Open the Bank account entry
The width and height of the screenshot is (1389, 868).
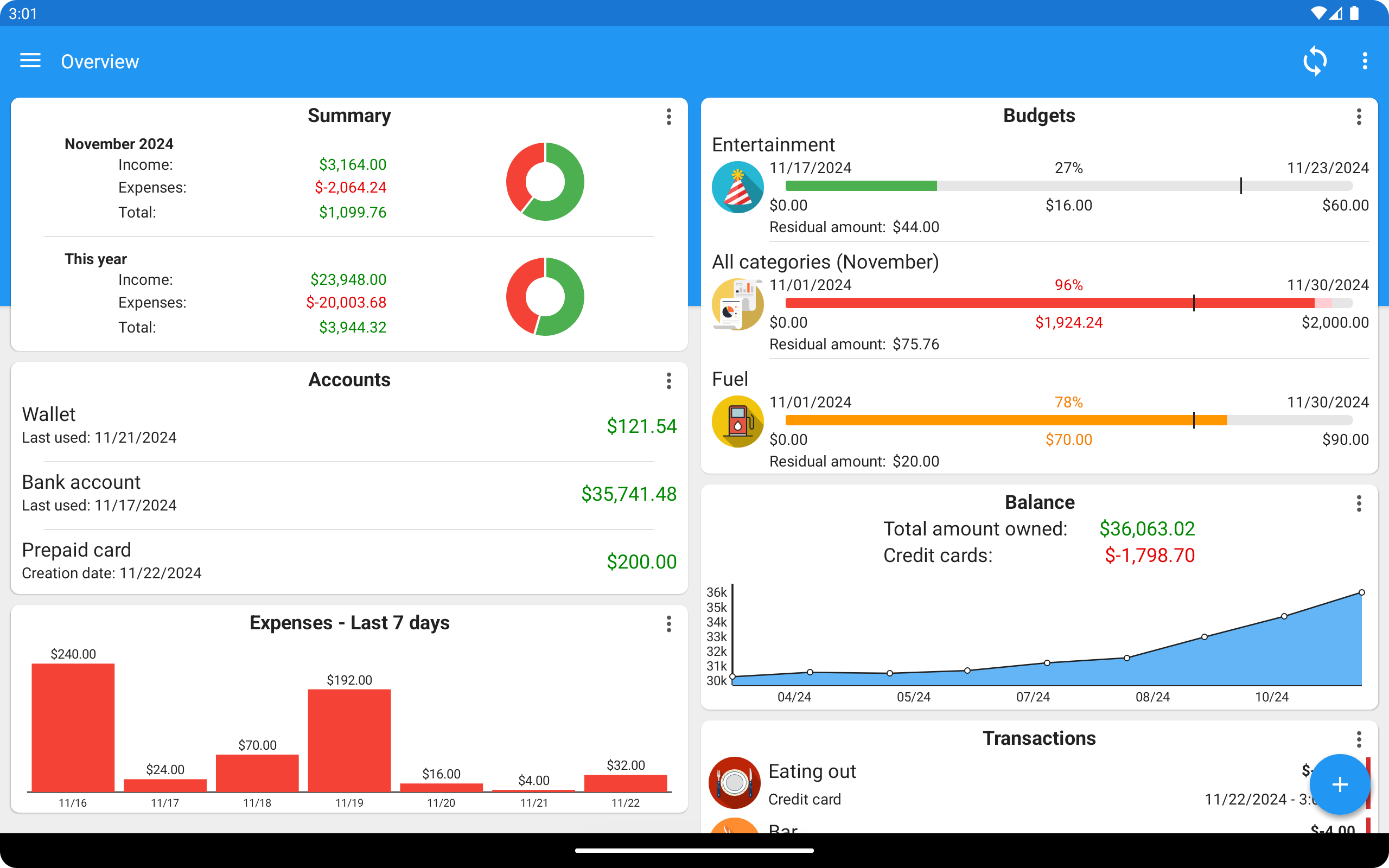349,493
